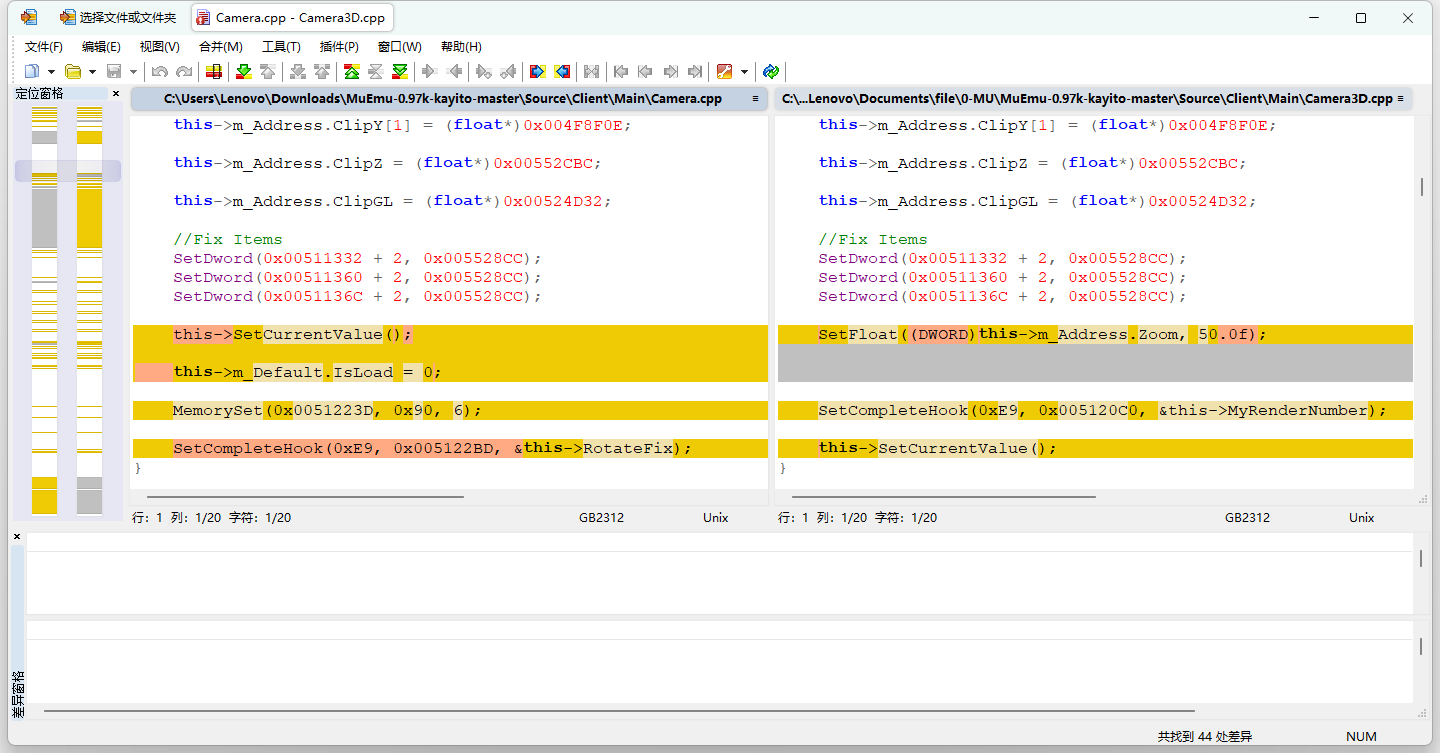Expand dropdown arrow beside Options wrench

pos(744,72)
